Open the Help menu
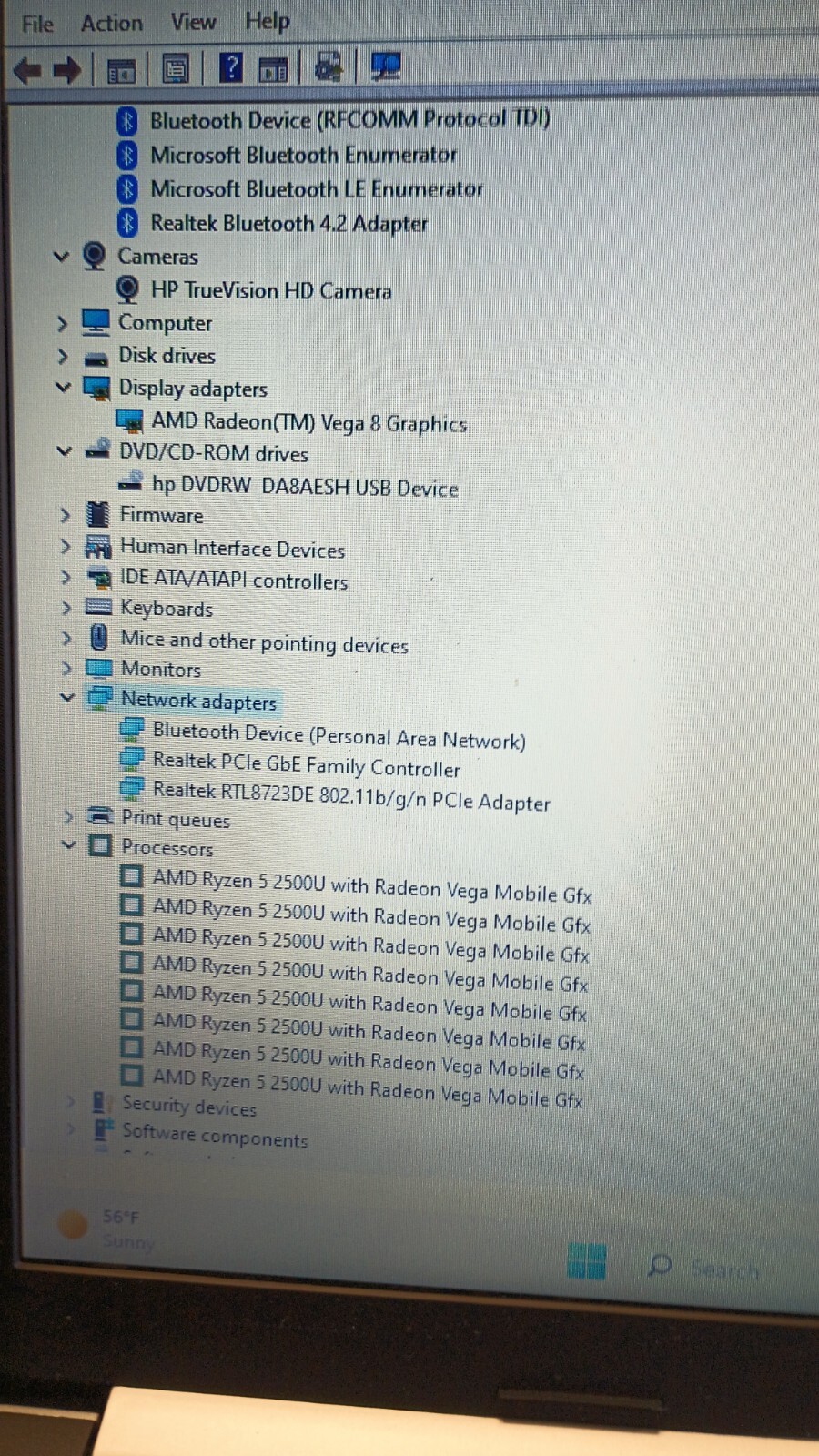819x1456 pixels. 268,21
